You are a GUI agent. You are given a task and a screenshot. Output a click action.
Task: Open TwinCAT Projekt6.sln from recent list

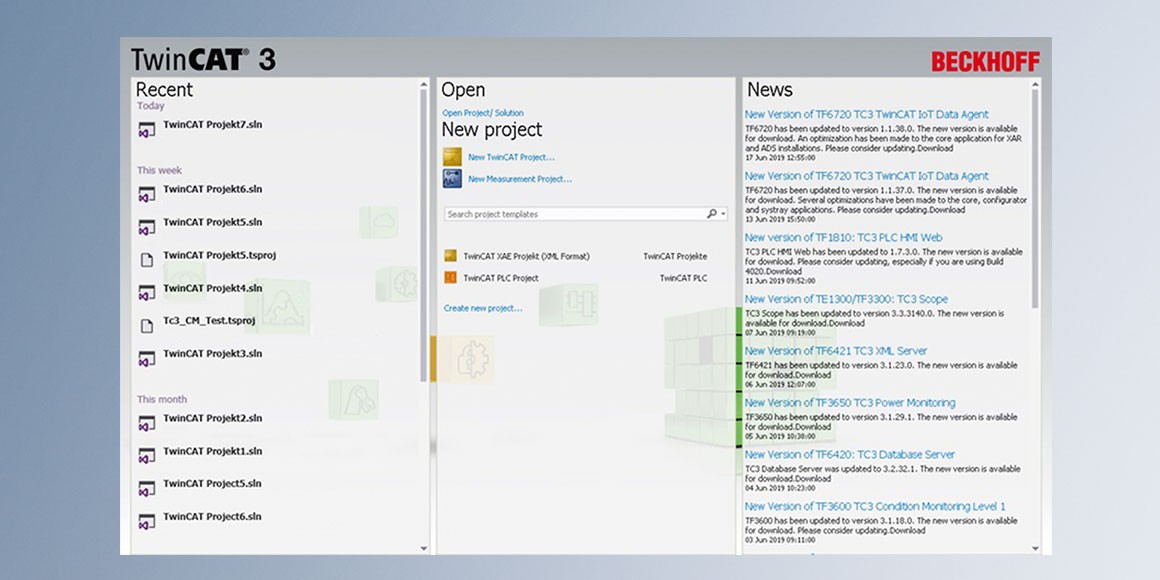tap(212, 189)
